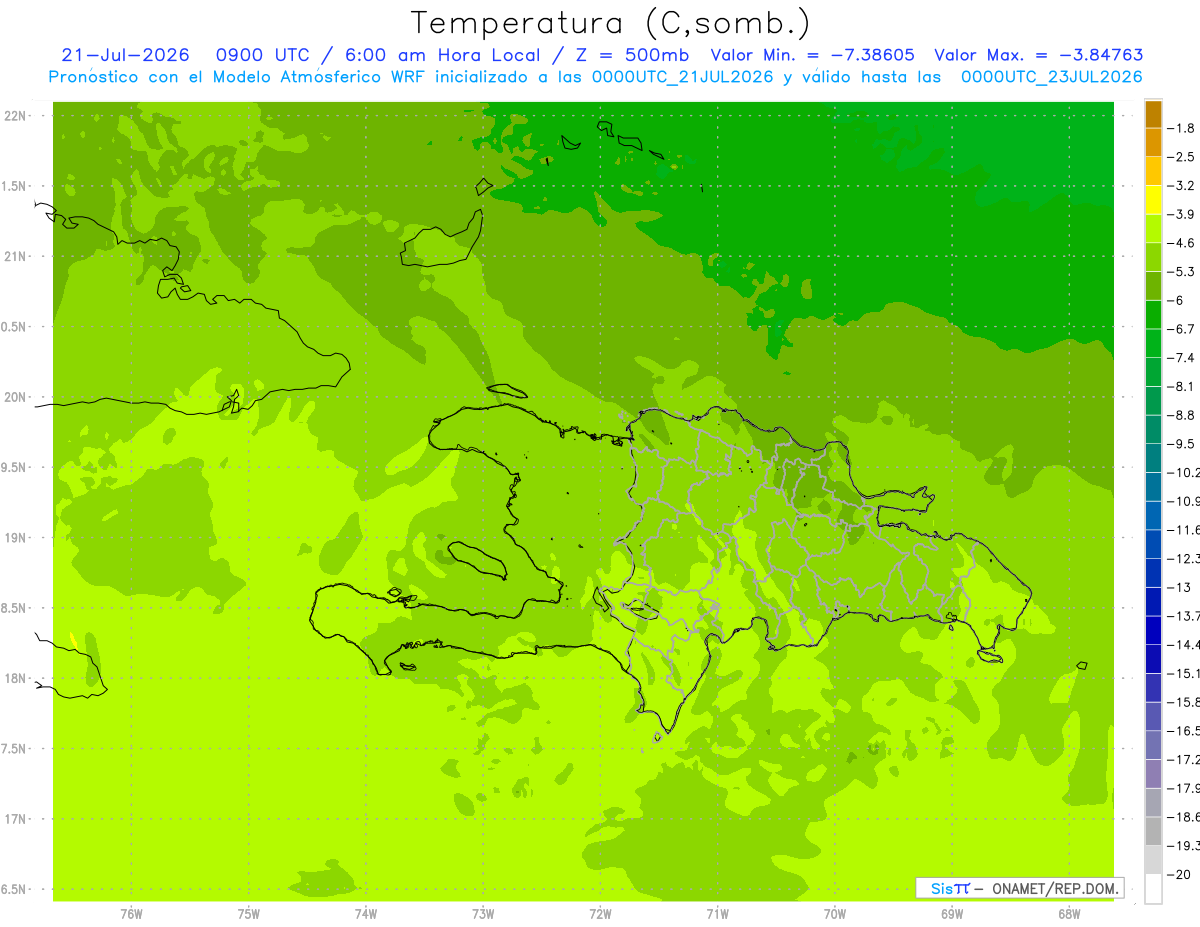This screenshot has height=927, width=1200.
Task: Click the '-8.8' color scale value
Action: point(1181,415)
